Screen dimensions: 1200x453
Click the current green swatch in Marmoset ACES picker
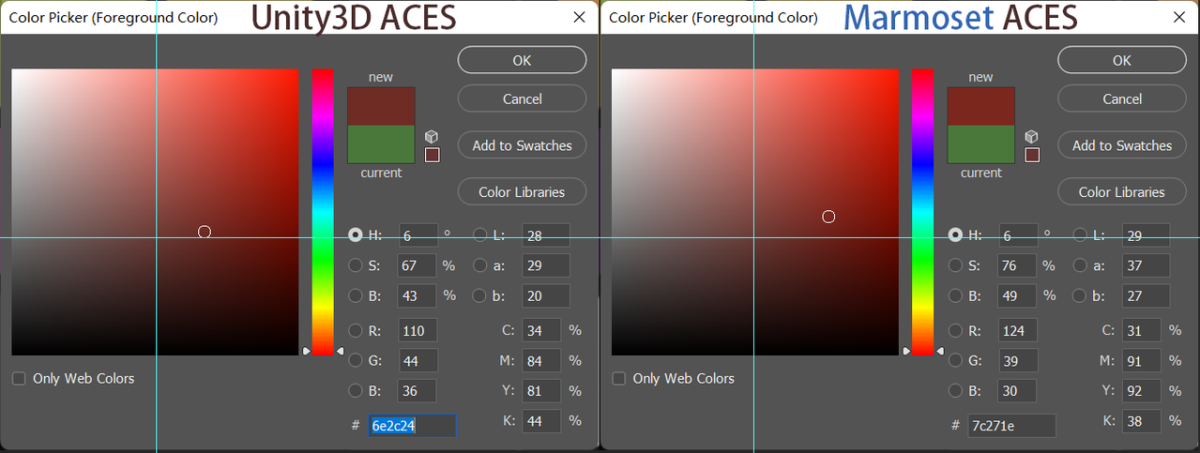[x=981, y=143]
